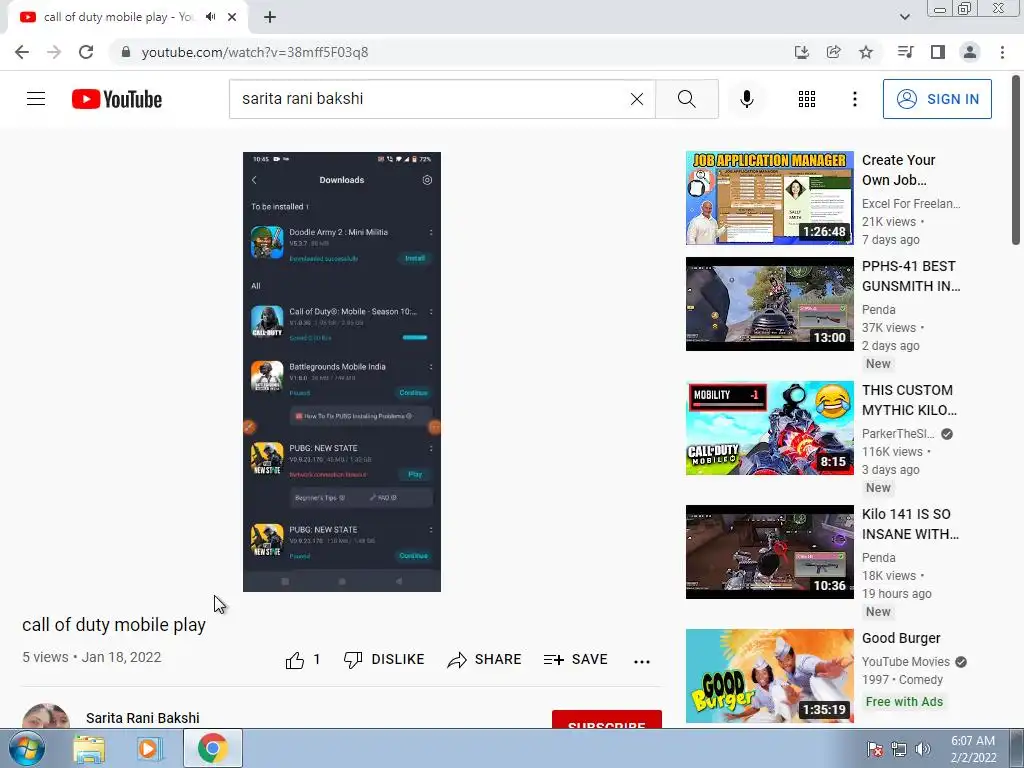Image resolution: width=1024 pixels, height=768 pixels.
Task: Open Windows Media Player from taskbar
Action: pyautogui.click(x=149, y=749)
